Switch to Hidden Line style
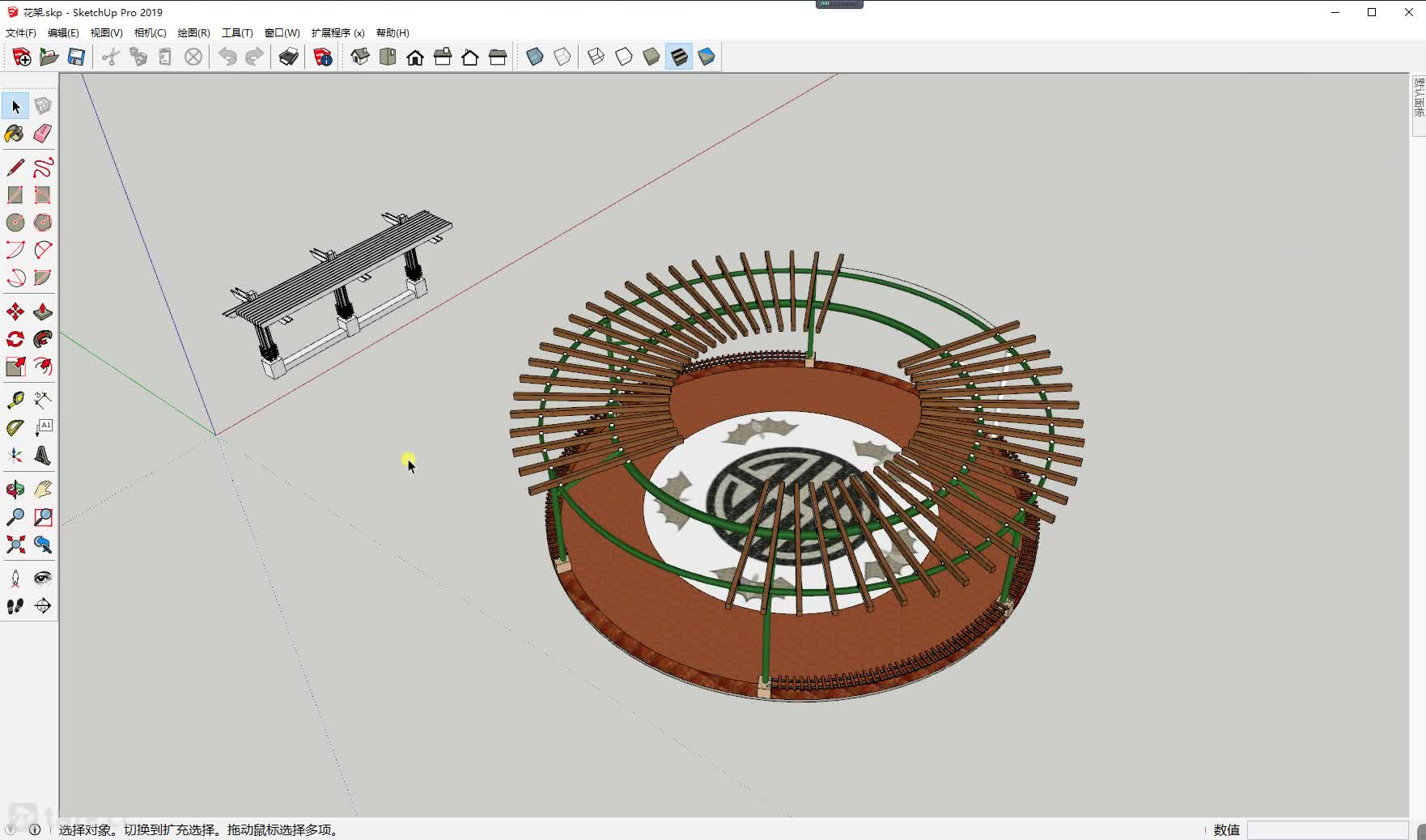Viewport: 1426px width, 840px height. (624, 57)
